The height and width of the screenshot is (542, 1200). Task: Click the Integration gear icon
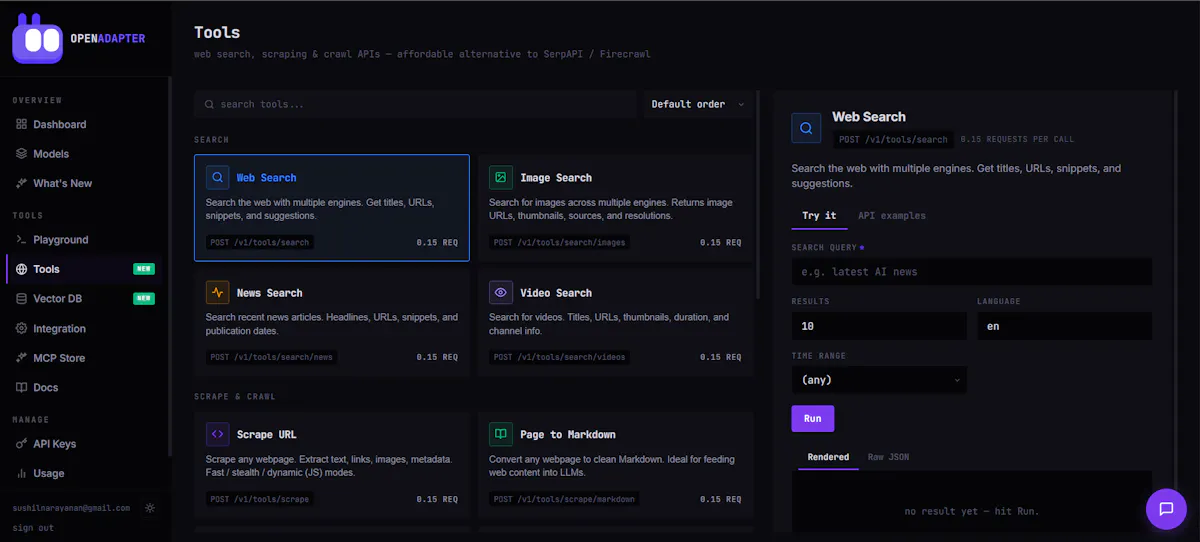point(22,328)
